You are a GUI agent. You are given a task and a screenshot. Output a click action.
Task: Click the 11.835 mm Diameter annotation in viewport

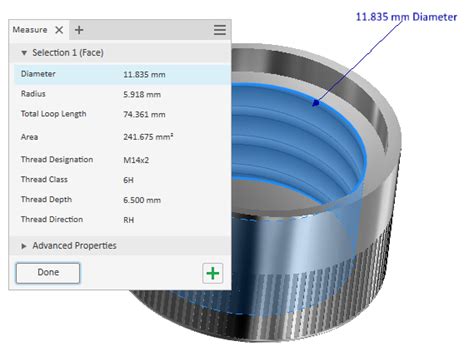pyautogui.click(x=406, y=17)
